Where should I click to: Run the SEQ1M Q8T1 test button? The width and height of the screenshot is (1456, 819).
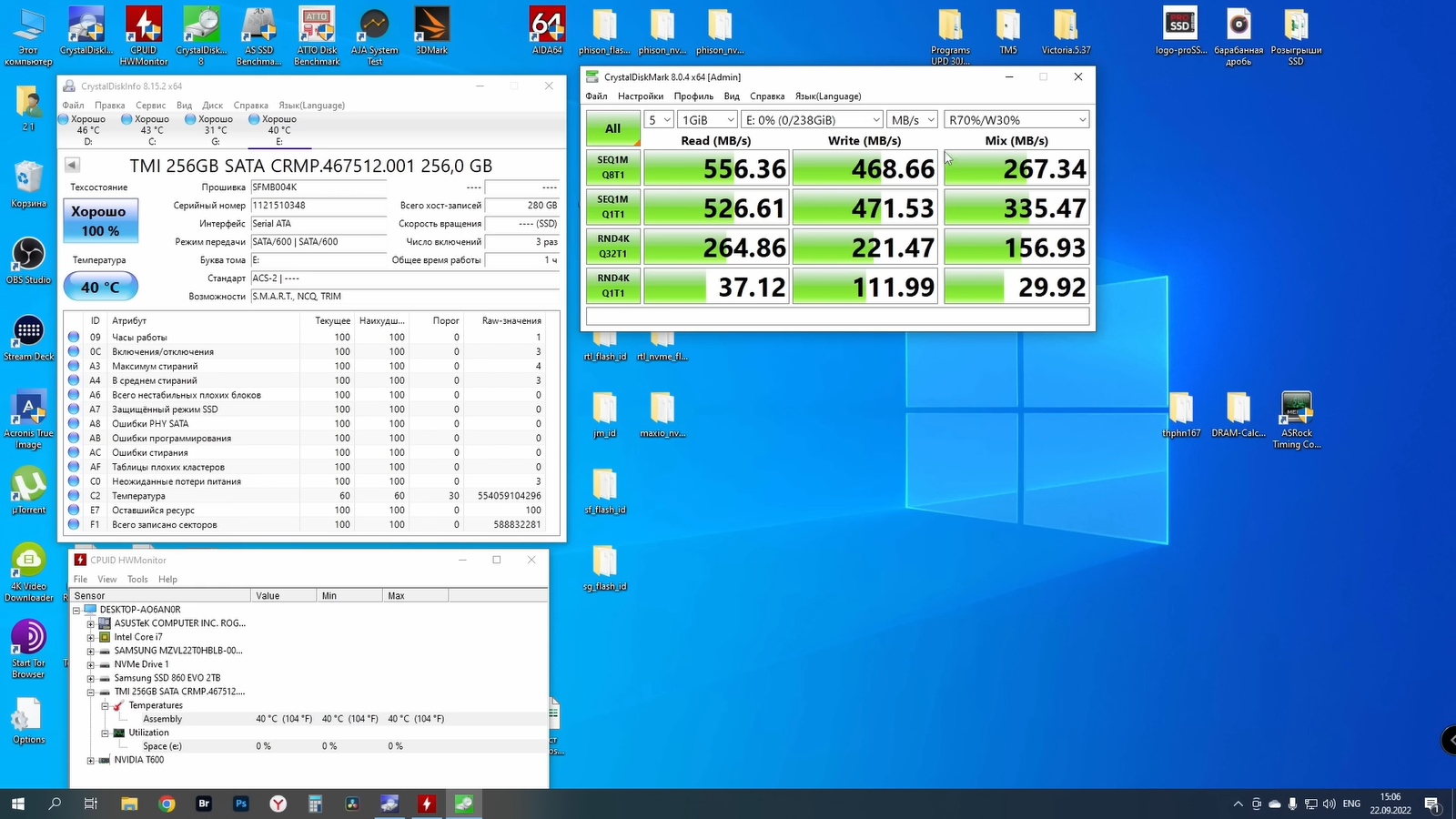point(612,167)
